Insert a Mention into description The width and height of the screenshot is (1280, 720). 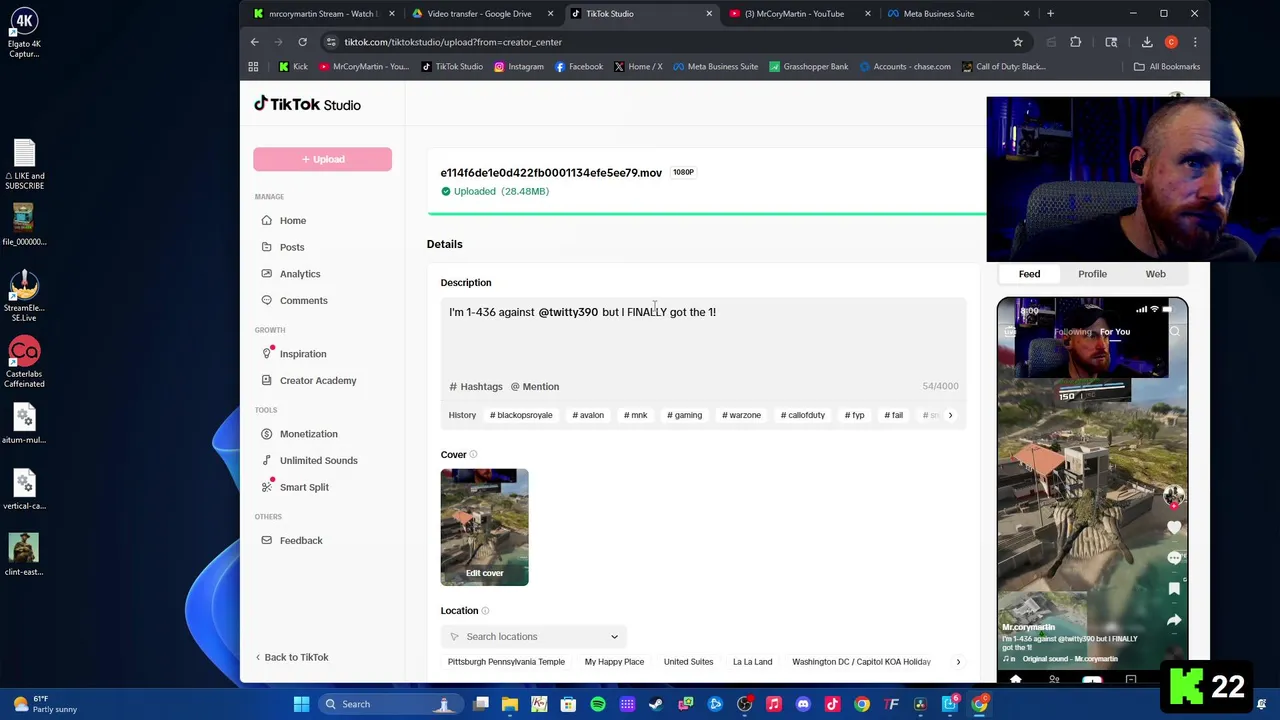pos(535,387)
